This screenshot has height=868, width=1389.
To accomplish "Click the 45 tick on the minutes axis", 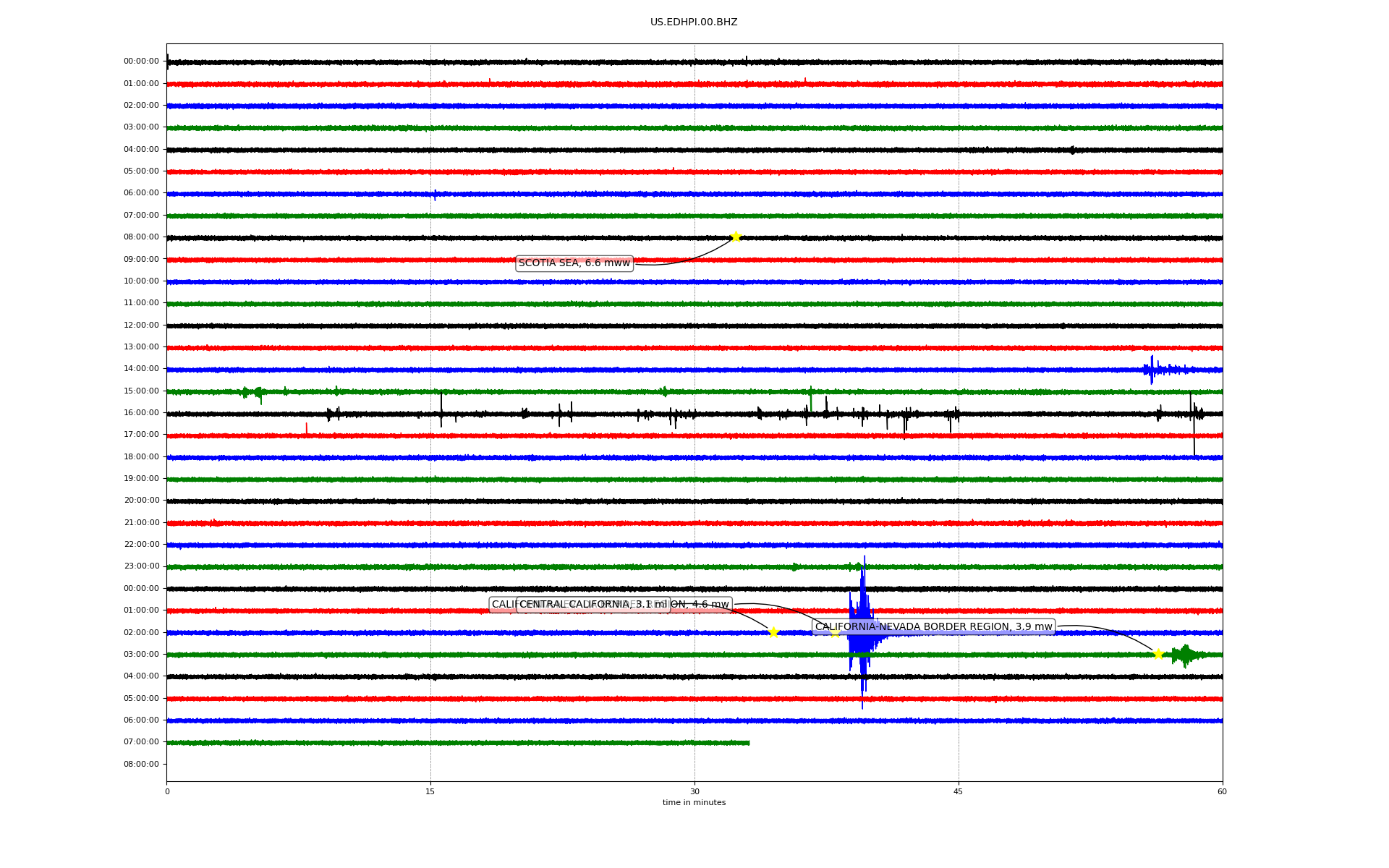I will tap(959, 791).
